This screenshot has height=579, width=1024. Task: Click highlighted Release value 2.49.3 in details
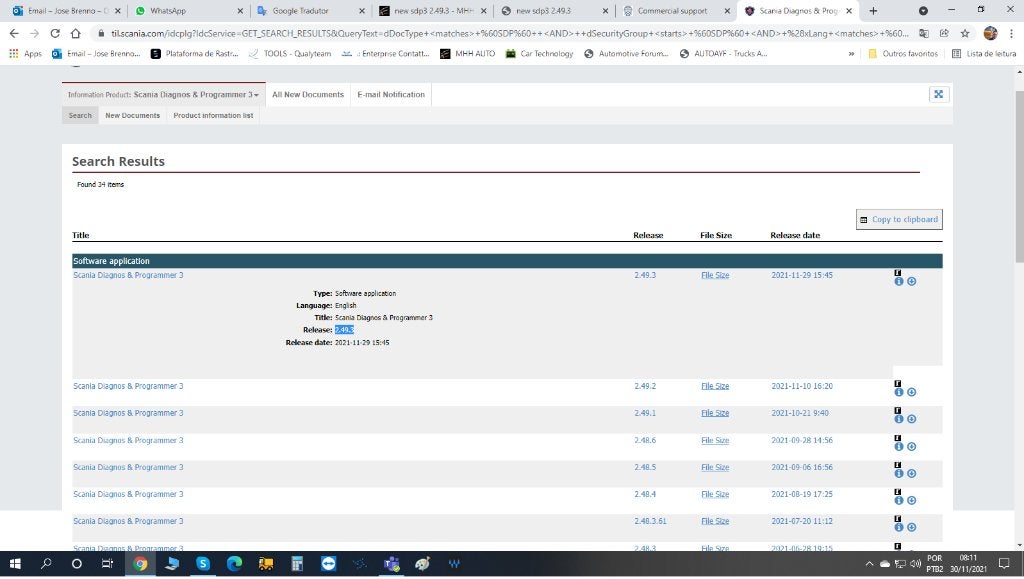tap(344, 330)
